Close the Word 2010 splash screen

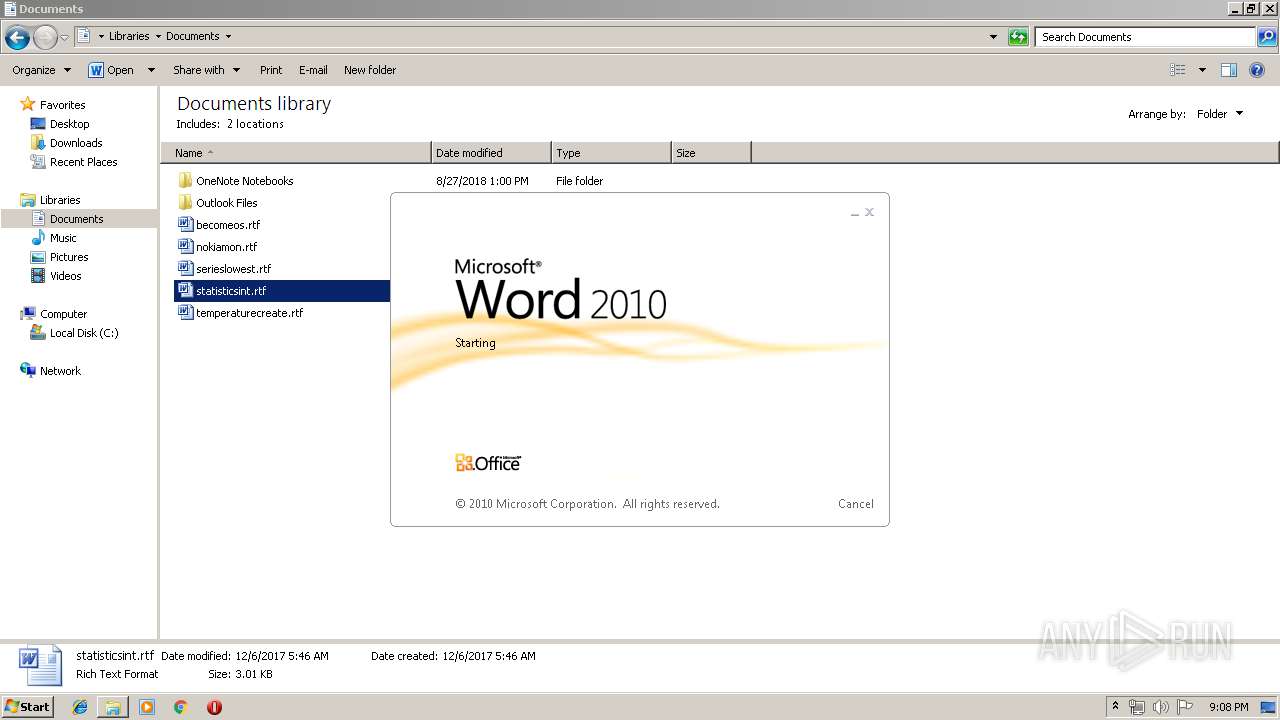870,212
